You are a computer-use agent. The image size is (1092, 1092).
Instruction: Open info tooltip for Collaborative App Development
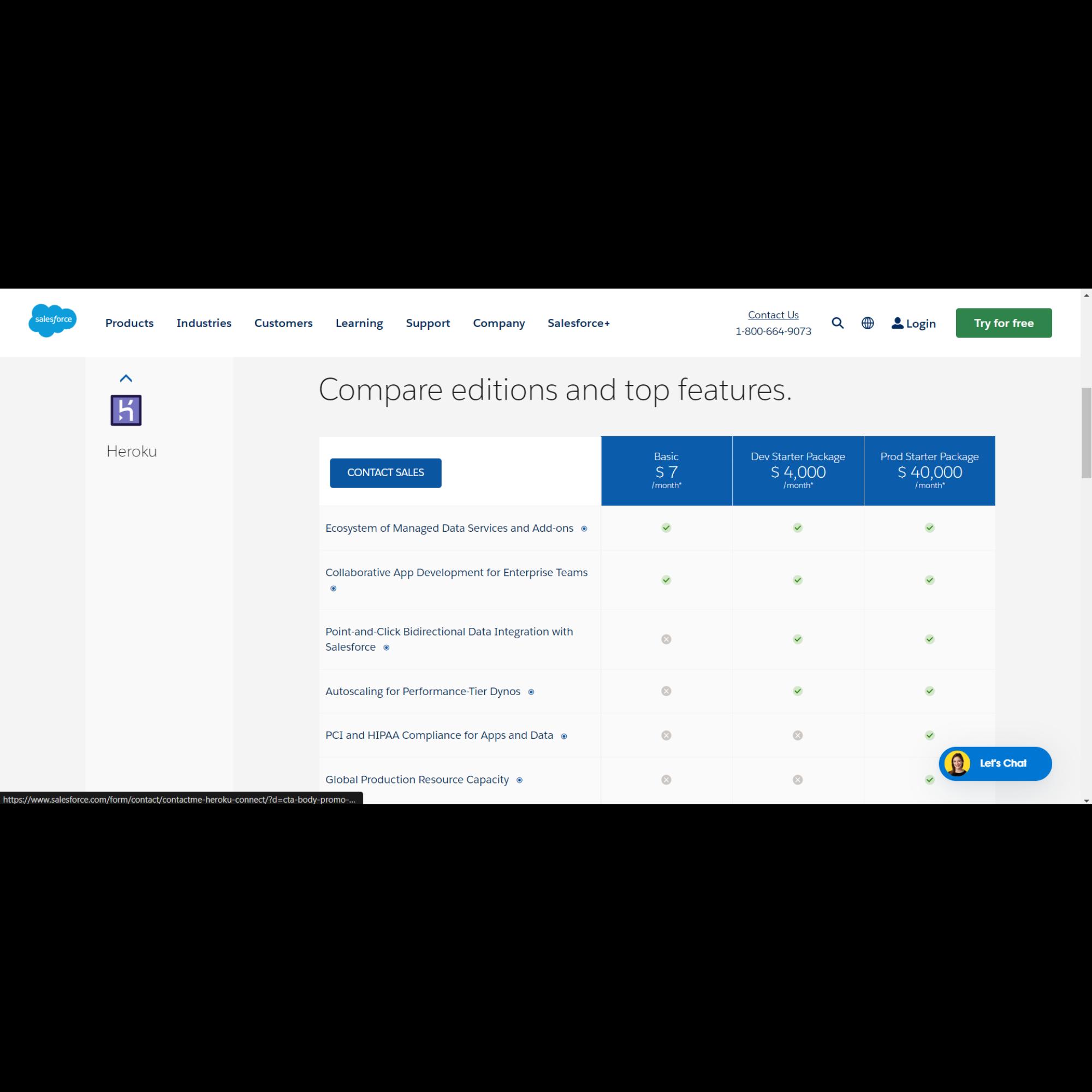click(334, 589)
